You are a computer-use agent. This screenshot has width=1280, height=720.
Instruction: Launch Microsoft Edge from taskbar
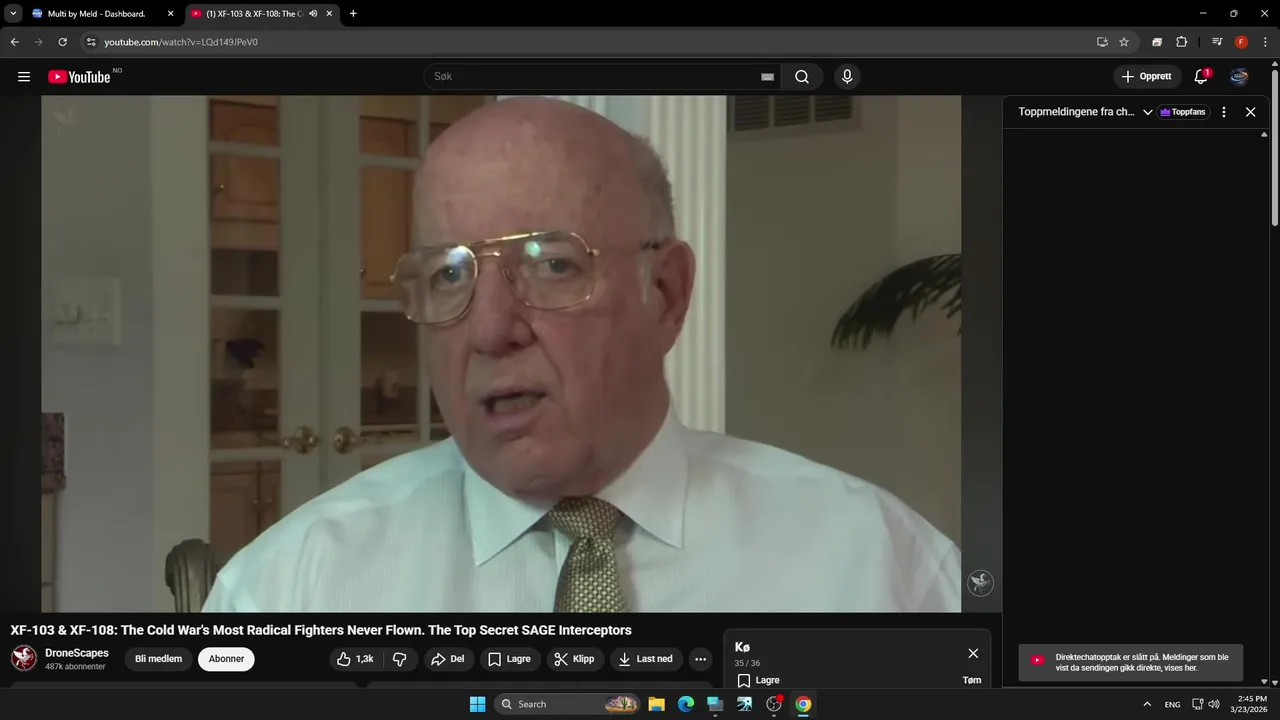point(686,704)
